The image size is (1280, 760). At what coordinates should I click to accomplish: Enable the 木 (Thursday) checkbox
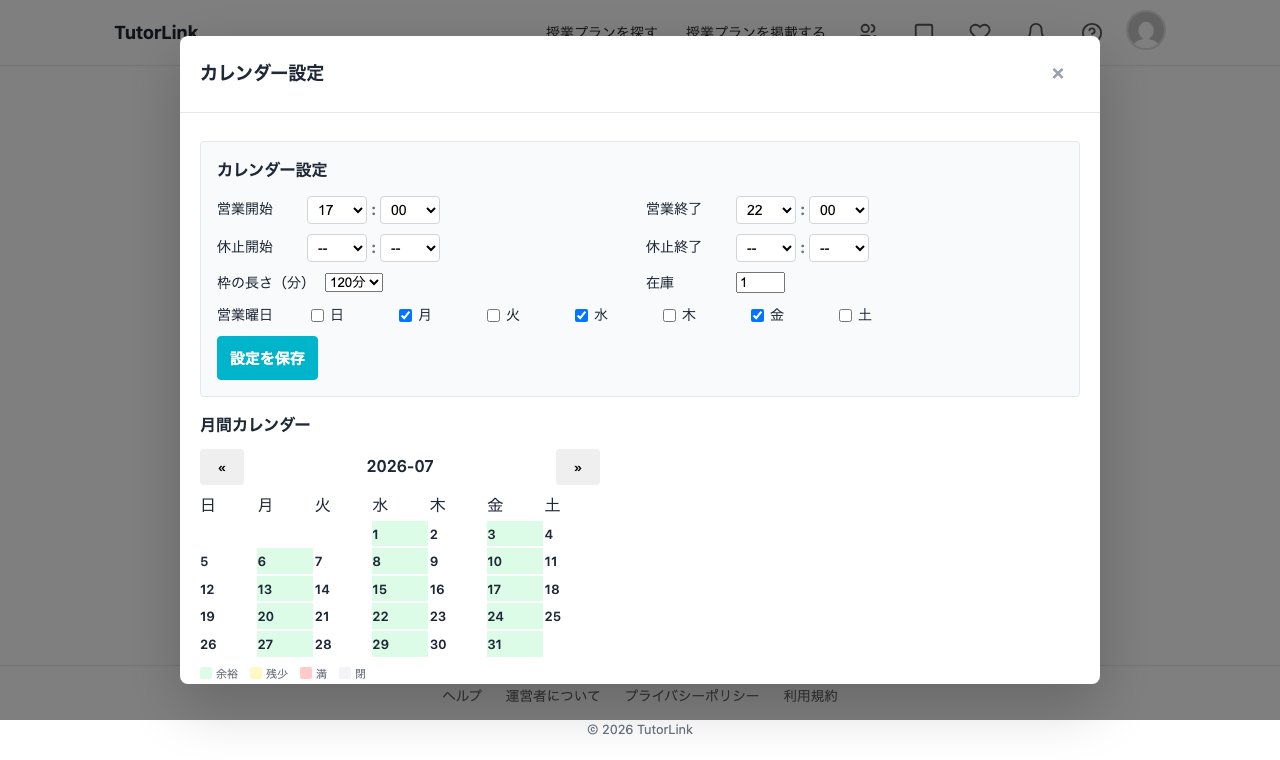pyautogui.click(x=669, y=315)
